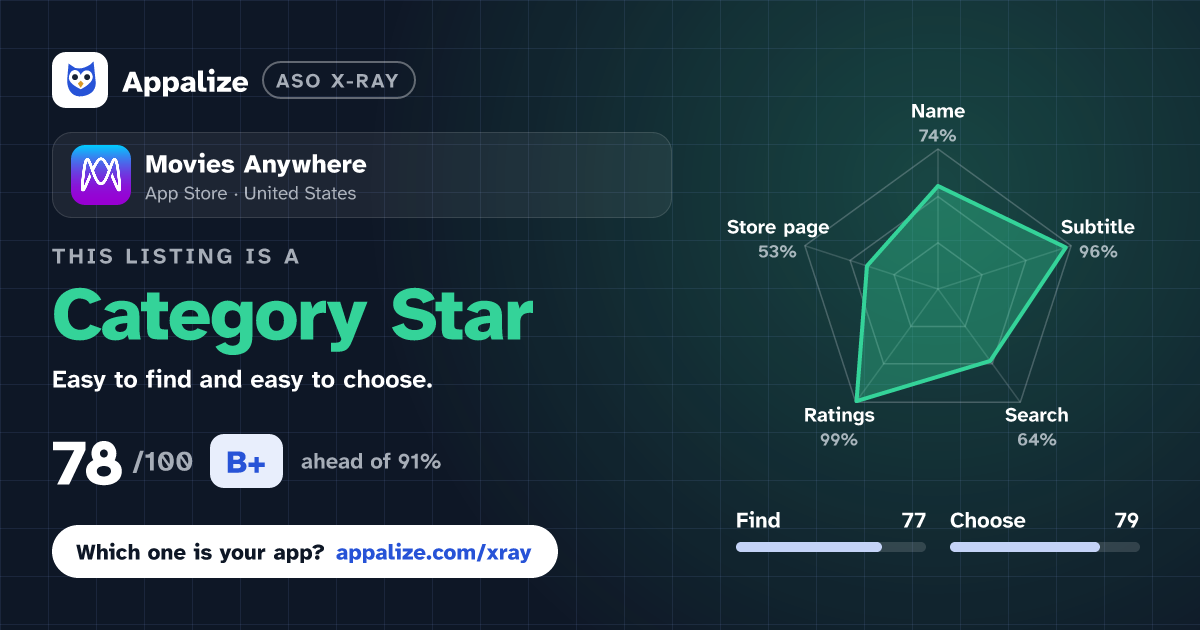Click the Movies Anywhere app title

[x=256, y=164]
